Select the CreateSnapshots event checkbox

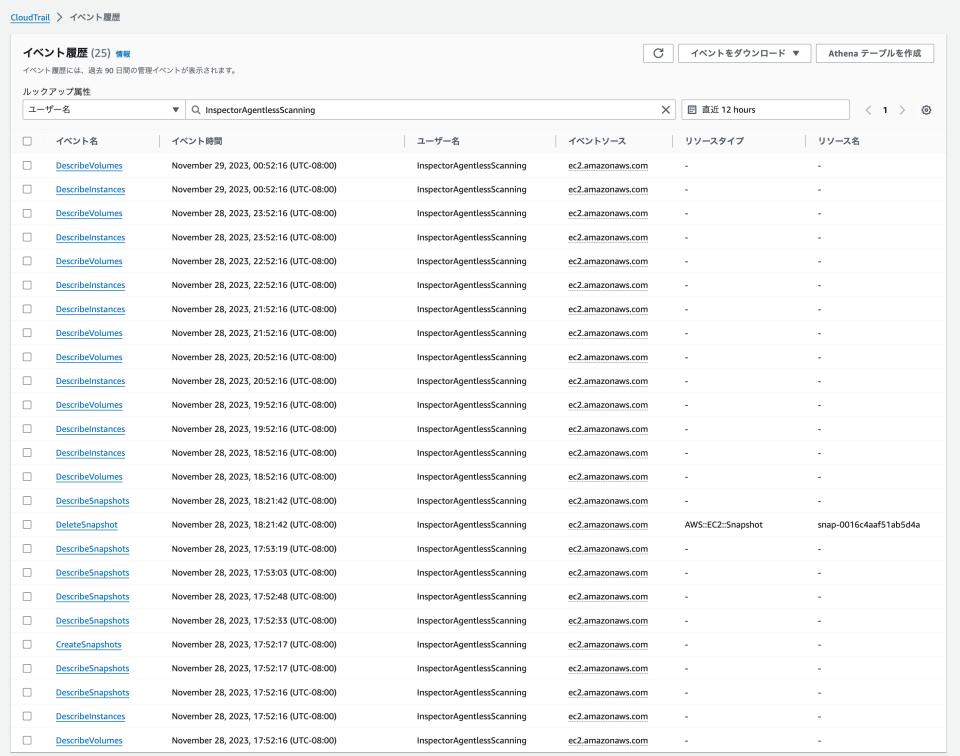pyautogui.click(x=27, y=644)
